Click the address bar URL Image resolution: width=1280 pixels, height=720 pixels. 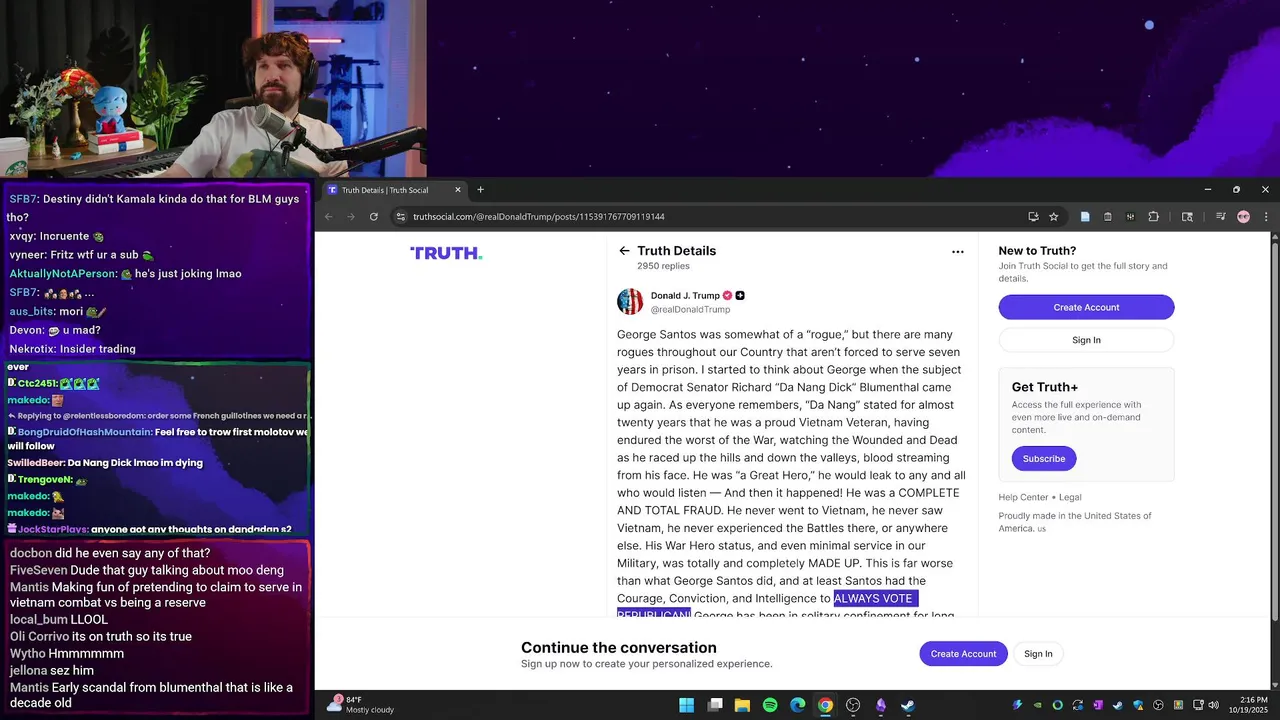click(539, 216)
